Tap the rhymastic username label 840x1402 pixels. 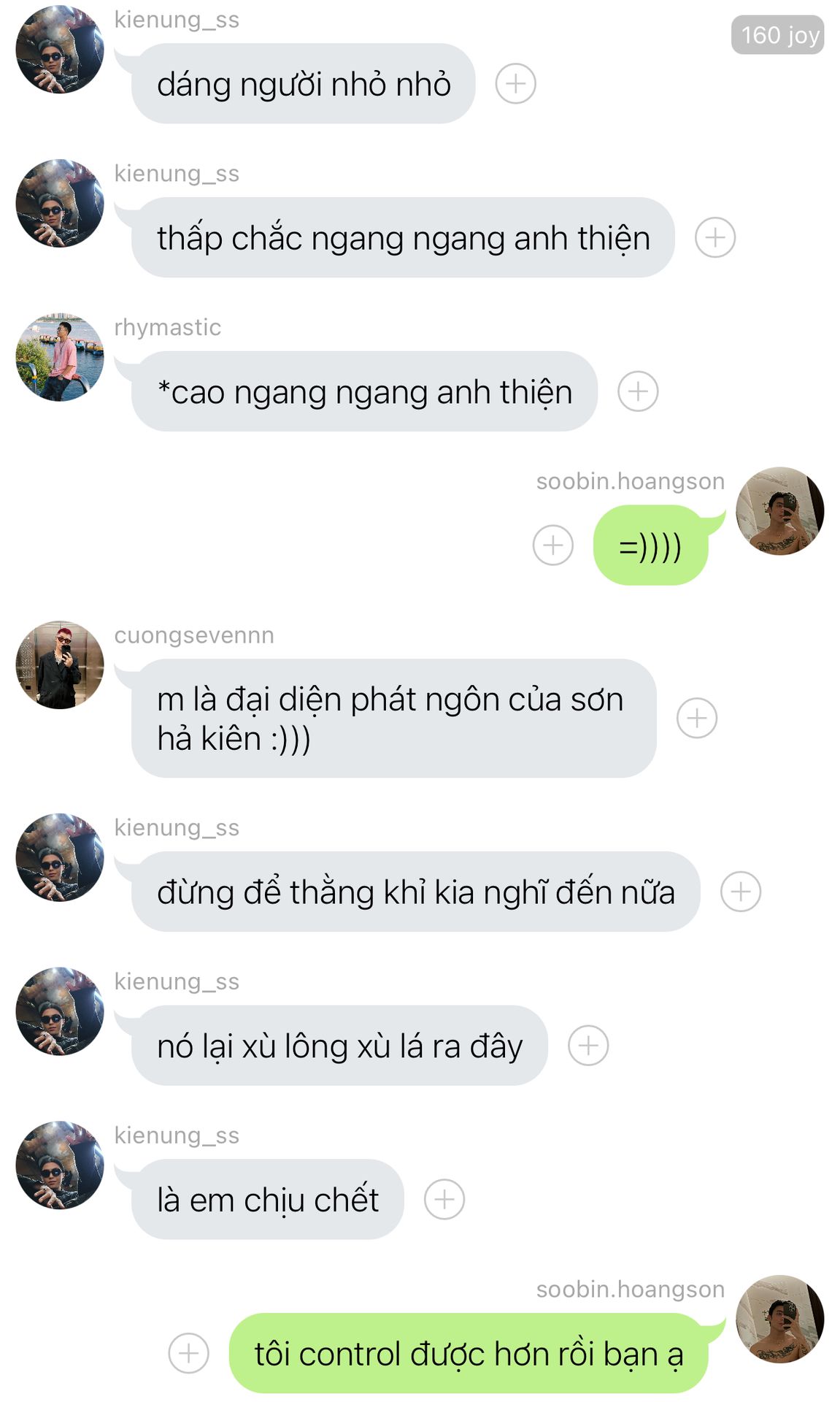[168, 328]
